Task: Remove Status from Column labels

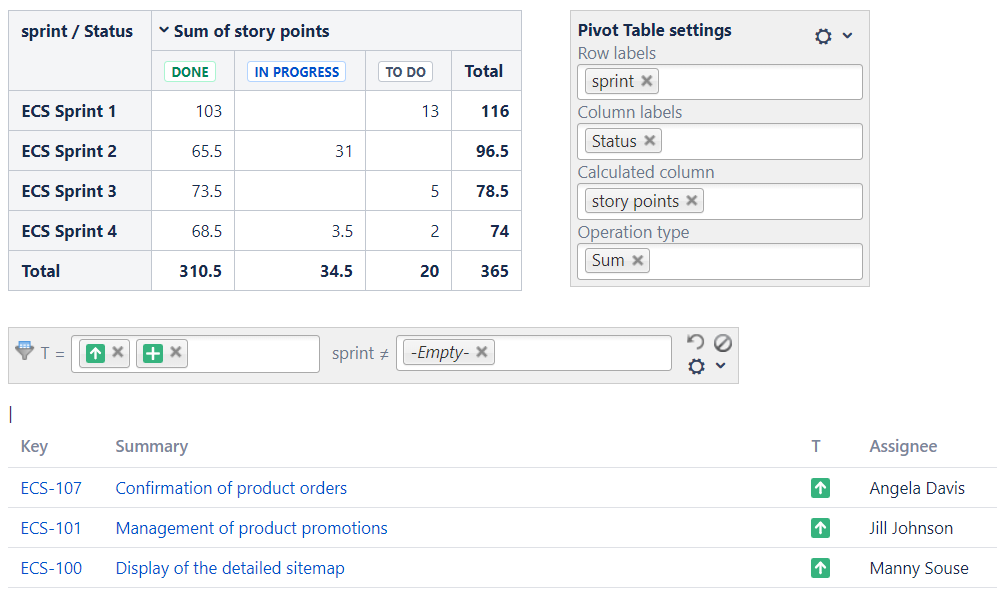Action: [650, 141]
